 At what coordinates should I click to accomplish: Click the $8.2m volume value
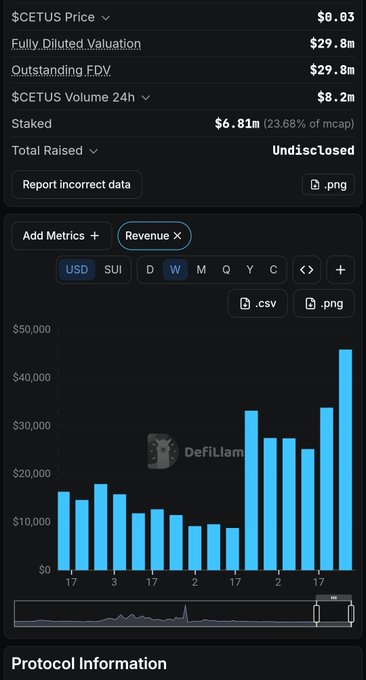(x=336, y=97)
